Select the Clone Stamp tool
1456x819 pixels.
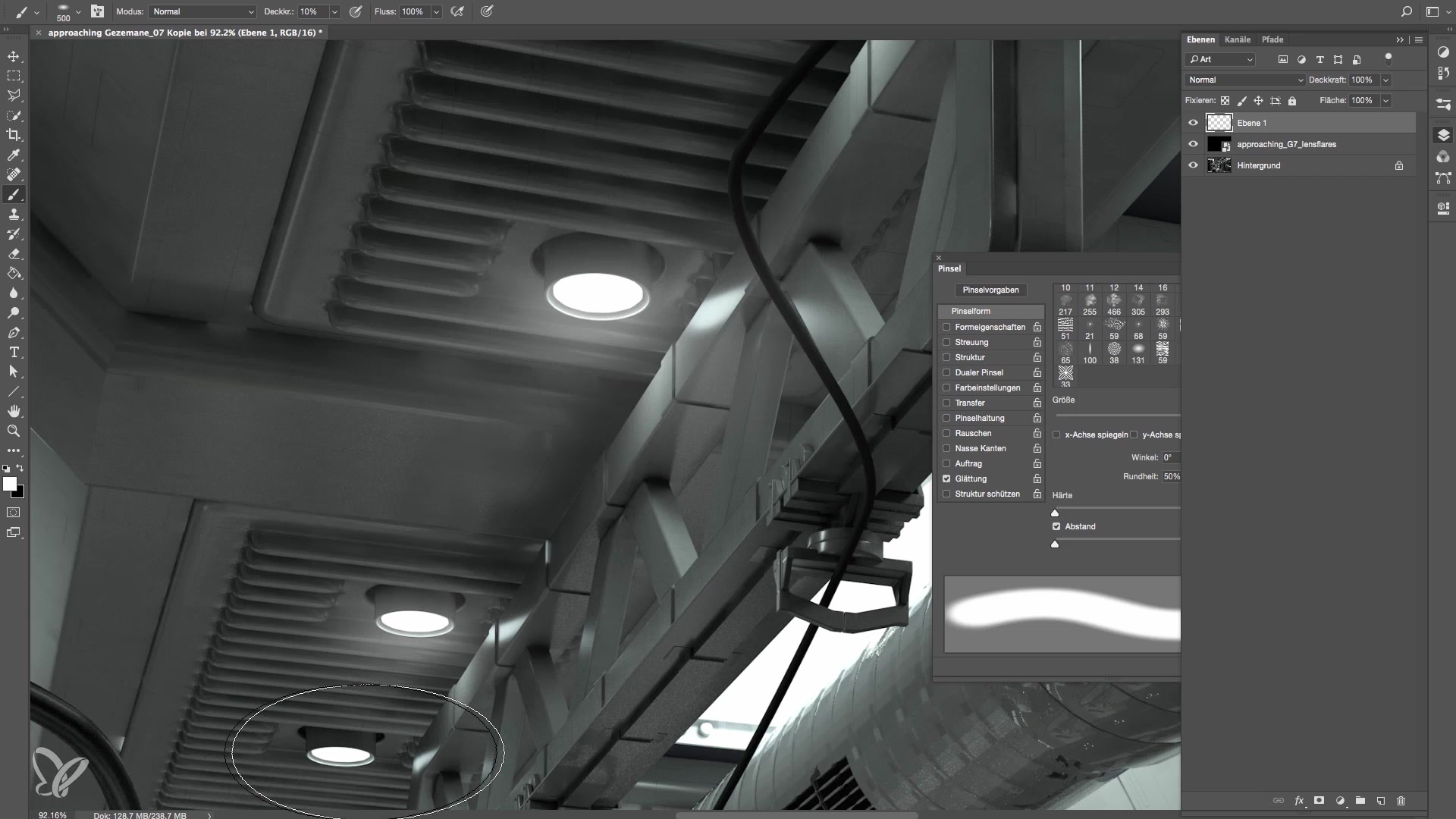[x=14, y=215]
